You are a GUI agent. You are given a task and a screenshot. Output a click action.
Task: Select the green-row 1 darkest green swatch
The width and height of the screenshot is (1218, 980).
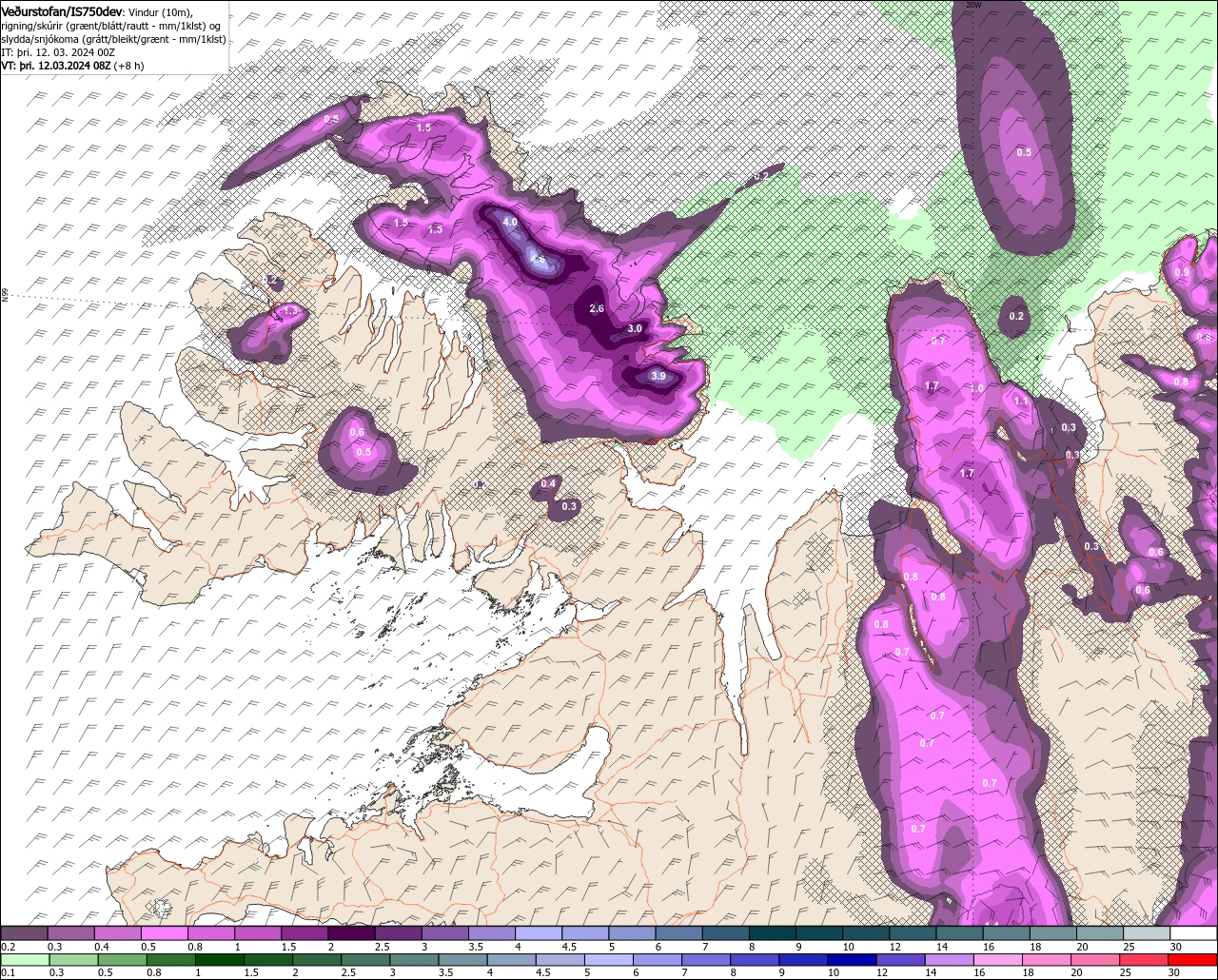[x=220, y=960]
